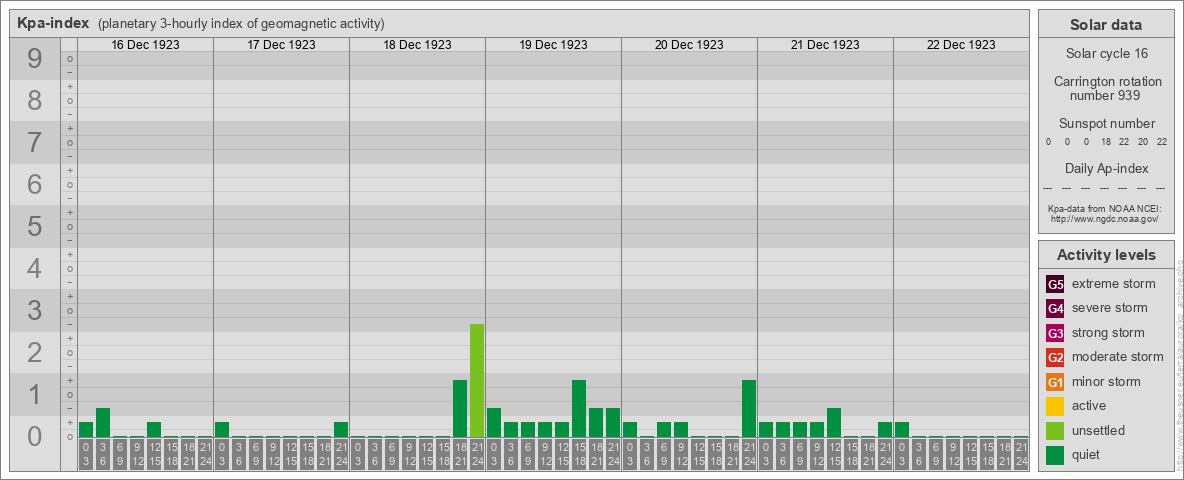The image size is (1184, 480).
Task: Click the unsettled legend label
Action: [x=1099, y=430]
